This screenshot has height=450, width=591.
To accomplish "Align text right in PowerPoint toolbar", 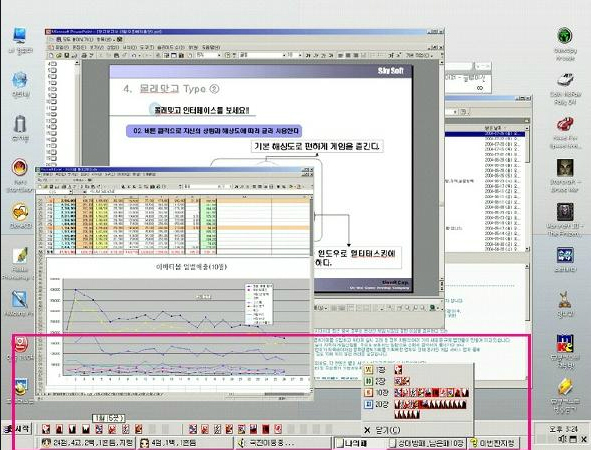I will (x=356, y=55).
